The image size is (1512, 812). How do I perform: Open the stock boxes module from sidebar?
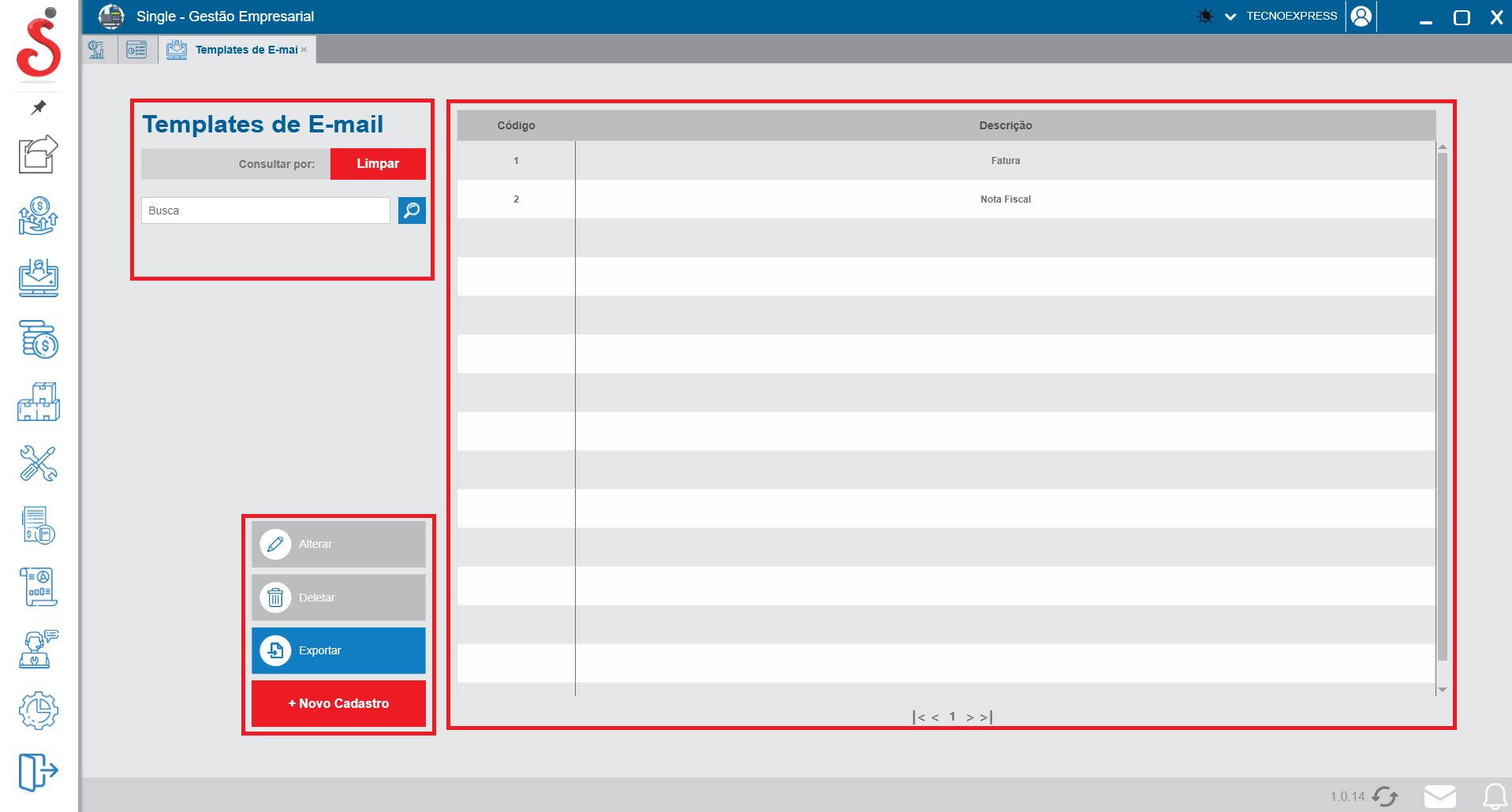37,402
